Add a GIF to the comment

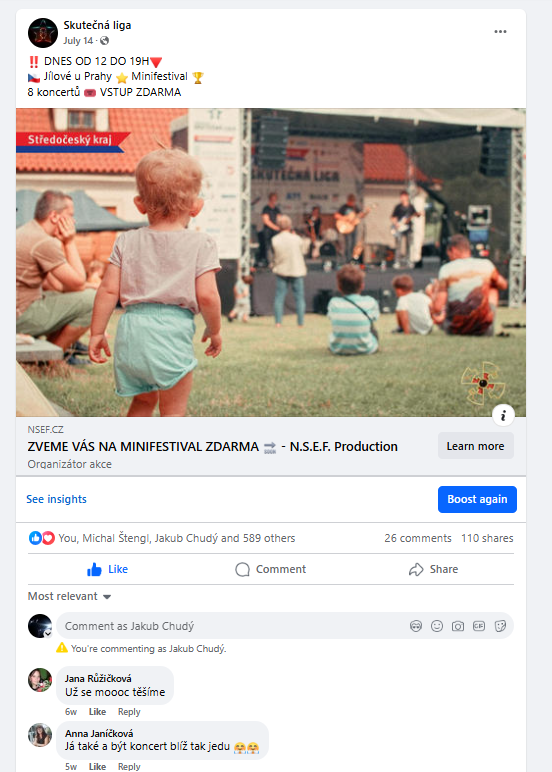pos(479,626)
